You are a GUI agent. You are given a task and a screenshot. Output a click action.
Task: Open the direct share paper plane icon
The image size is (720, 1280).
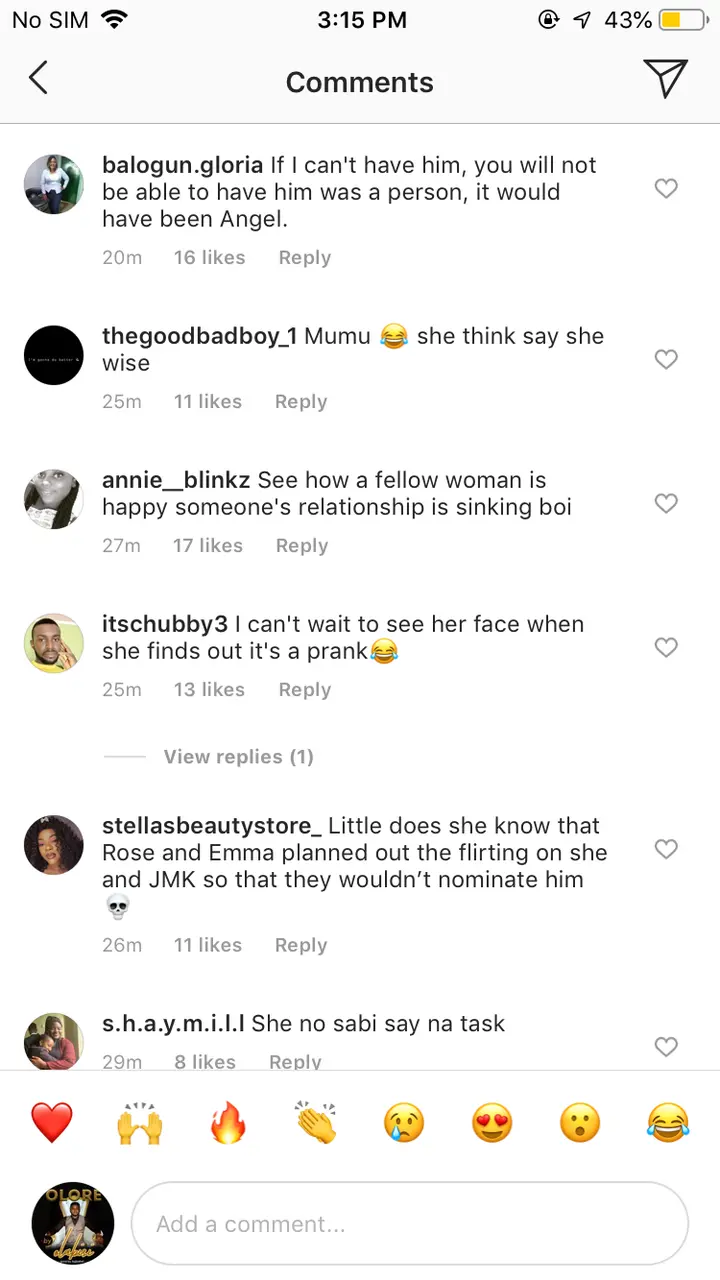coord(665,78)
